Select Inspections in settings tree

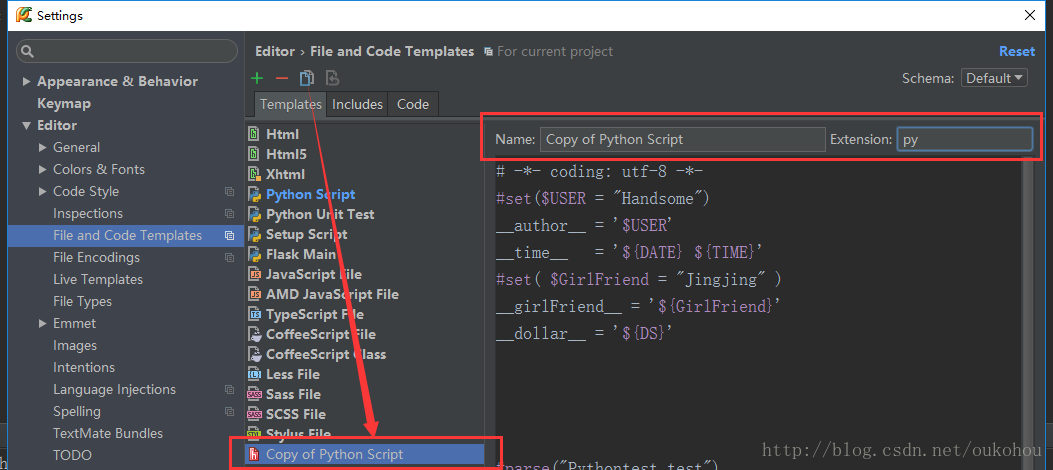pyautogui.click(x=88, y=214)
